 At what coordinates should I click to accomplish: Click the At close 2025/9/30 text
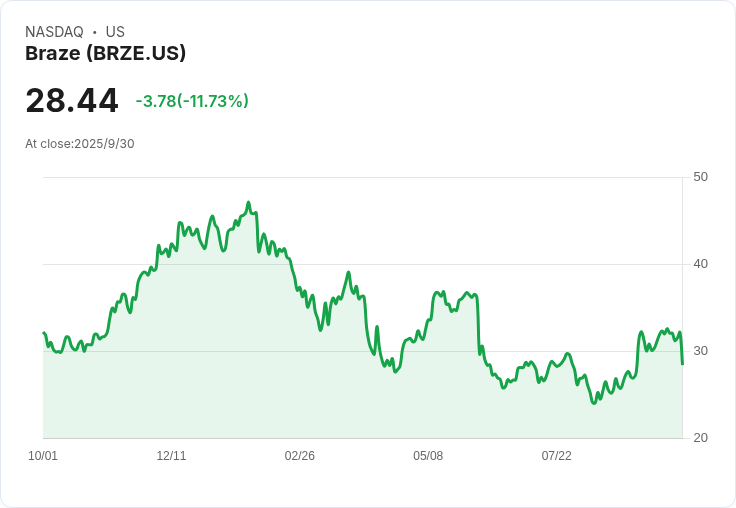pos(80,144)
